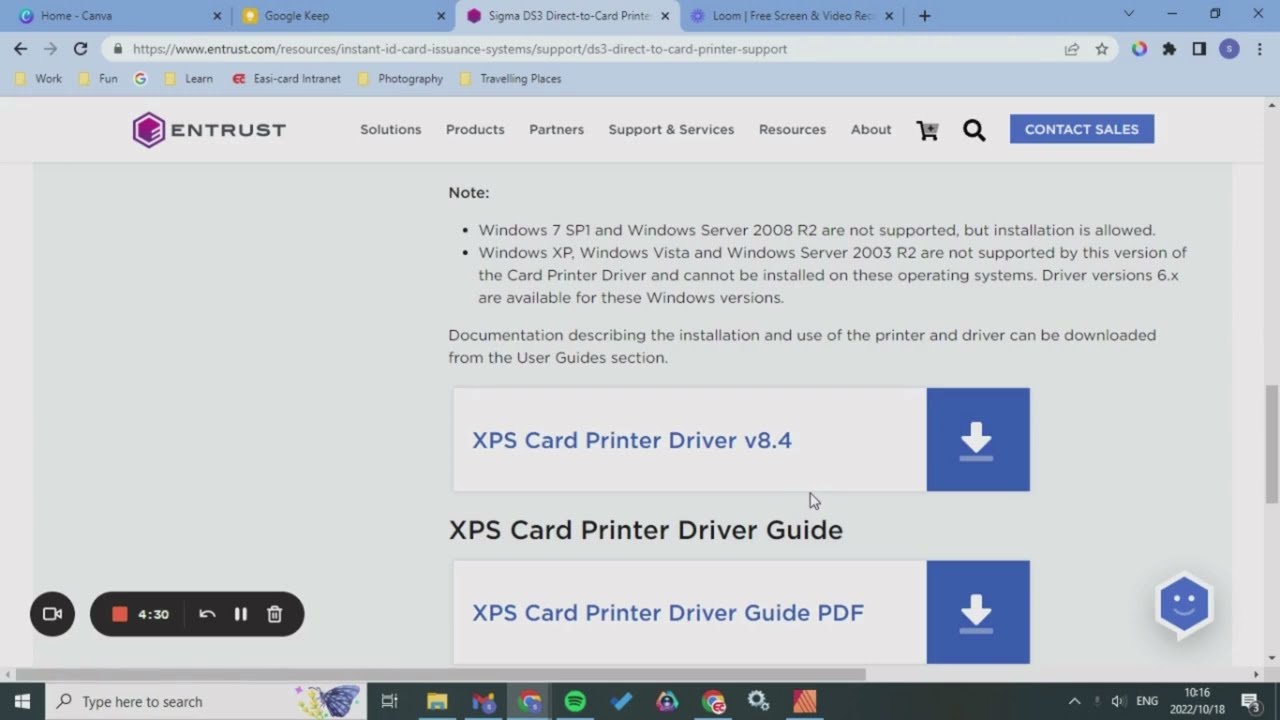Go forward in browser history

50,48
